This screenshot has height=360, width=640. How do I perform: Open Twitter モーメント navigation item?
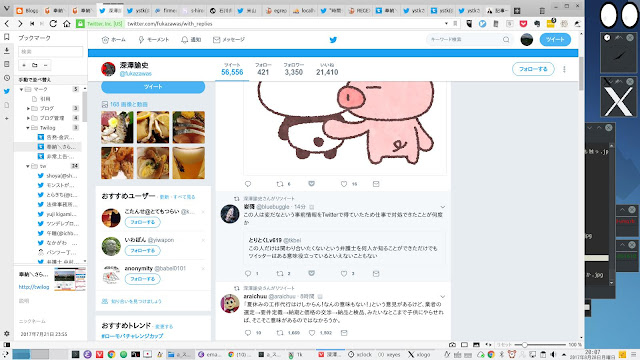tap(153, 40)
